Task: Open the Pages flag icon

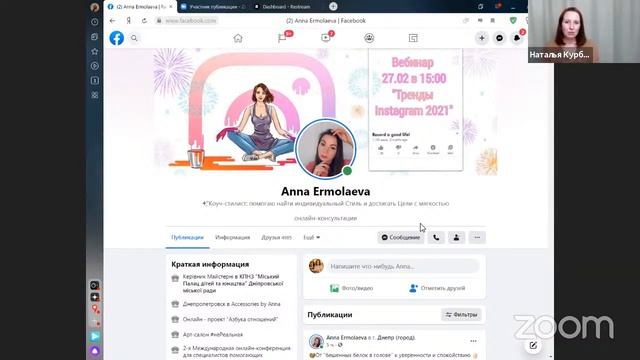Action: pyautogui.click(x=282, y=38)
